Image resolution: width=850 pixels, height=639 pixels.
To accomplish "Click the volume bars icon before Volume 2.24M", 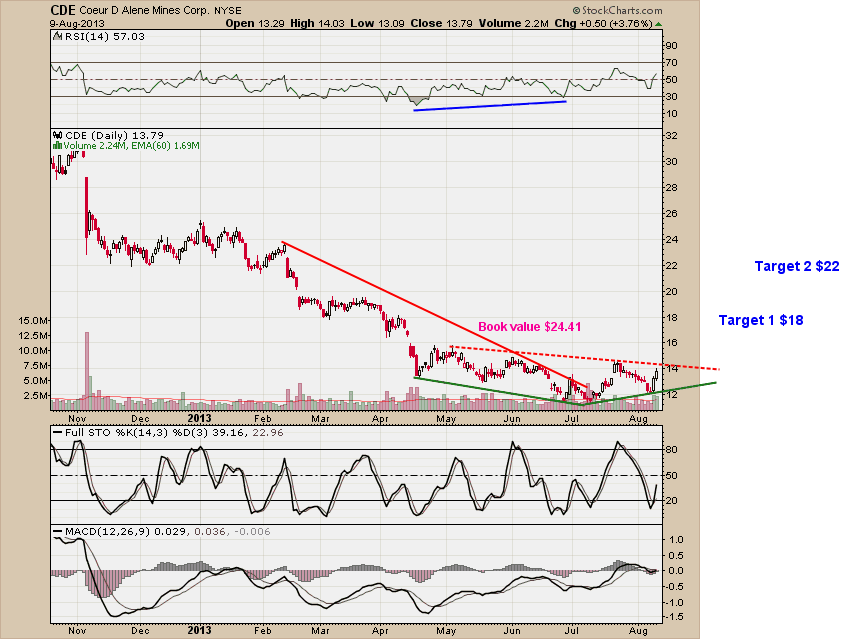I will pos(57,146).
